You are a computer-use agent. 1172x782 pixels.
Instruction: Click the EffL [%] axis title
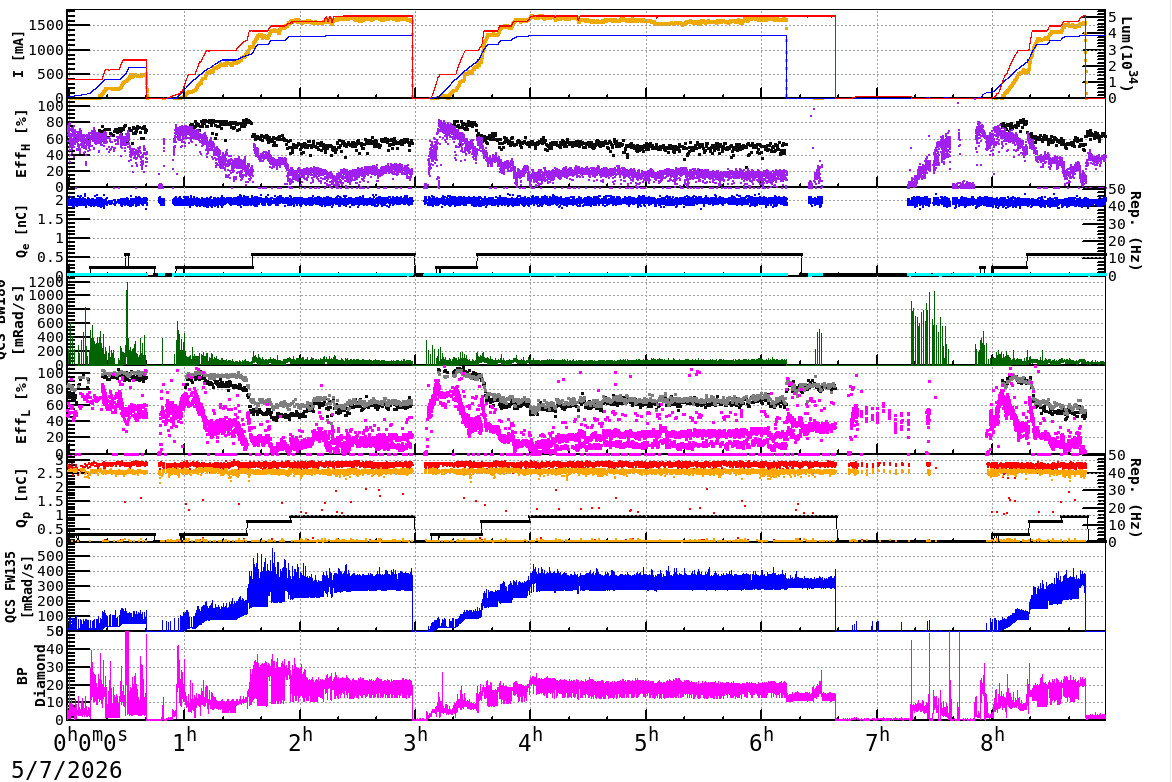tap(21, 410)
